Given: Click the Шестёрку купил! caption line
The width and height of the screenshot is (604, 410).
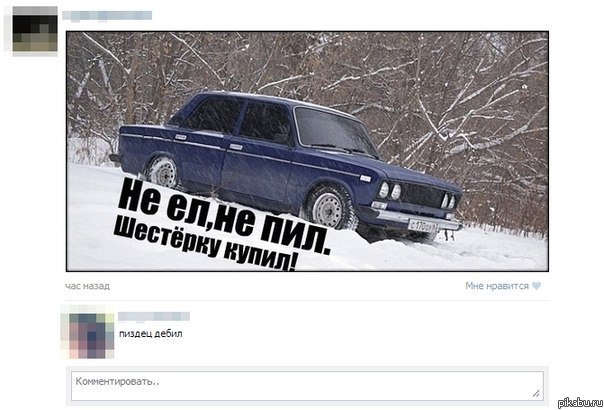Looking at the screenshot, I should click(x=205, y=245).
